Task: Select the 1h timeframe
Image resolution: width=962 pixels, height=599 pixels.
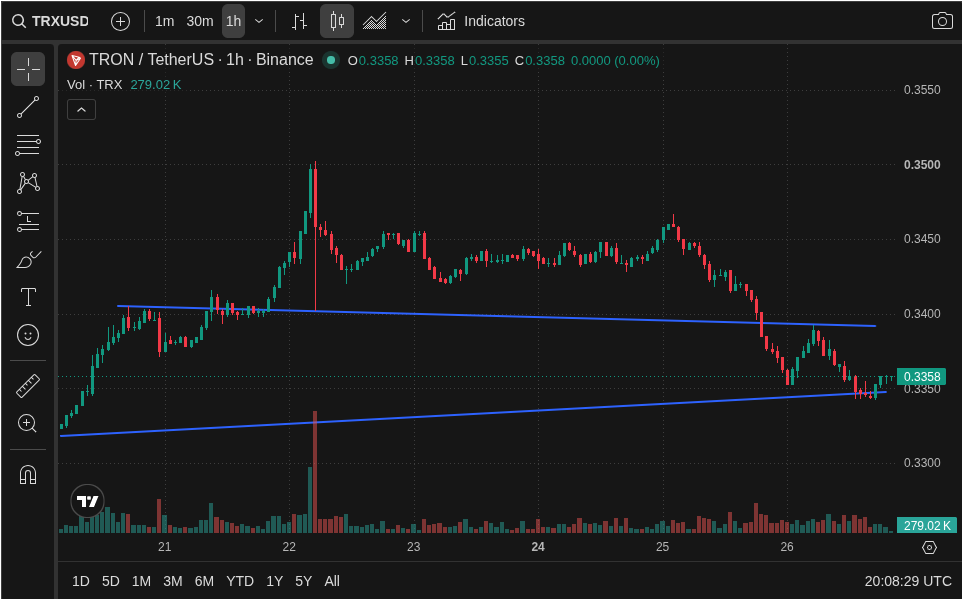Action: (234, 21)
